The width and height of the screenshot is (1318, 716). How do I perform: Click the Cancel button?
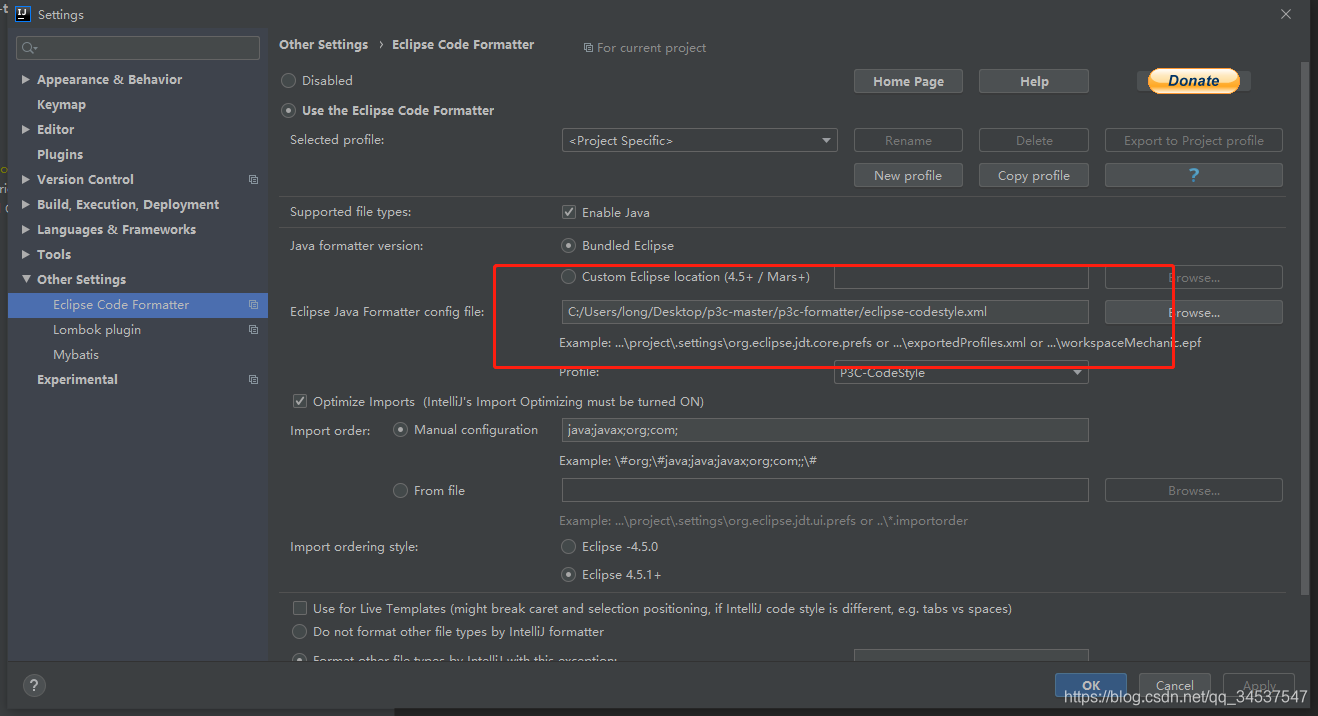1174,685
